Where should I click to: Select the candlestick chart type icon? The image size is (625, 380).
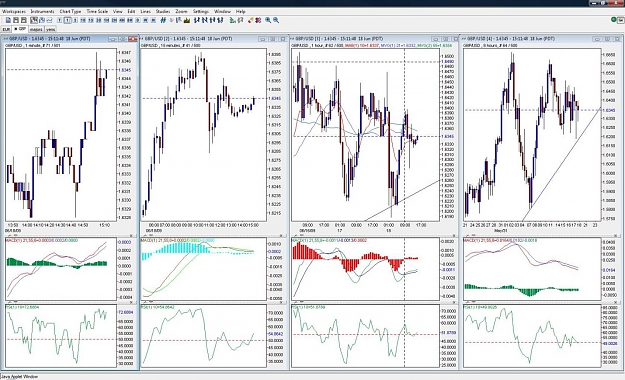click(34, 20)
